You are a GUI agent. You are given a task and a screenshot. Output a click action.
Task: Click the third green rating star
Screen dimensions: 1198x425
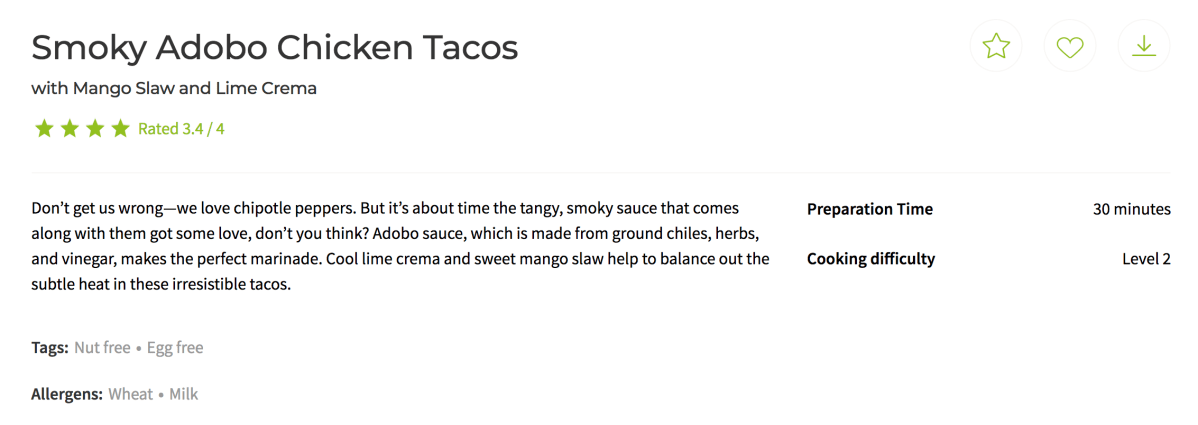pos(95,128)
